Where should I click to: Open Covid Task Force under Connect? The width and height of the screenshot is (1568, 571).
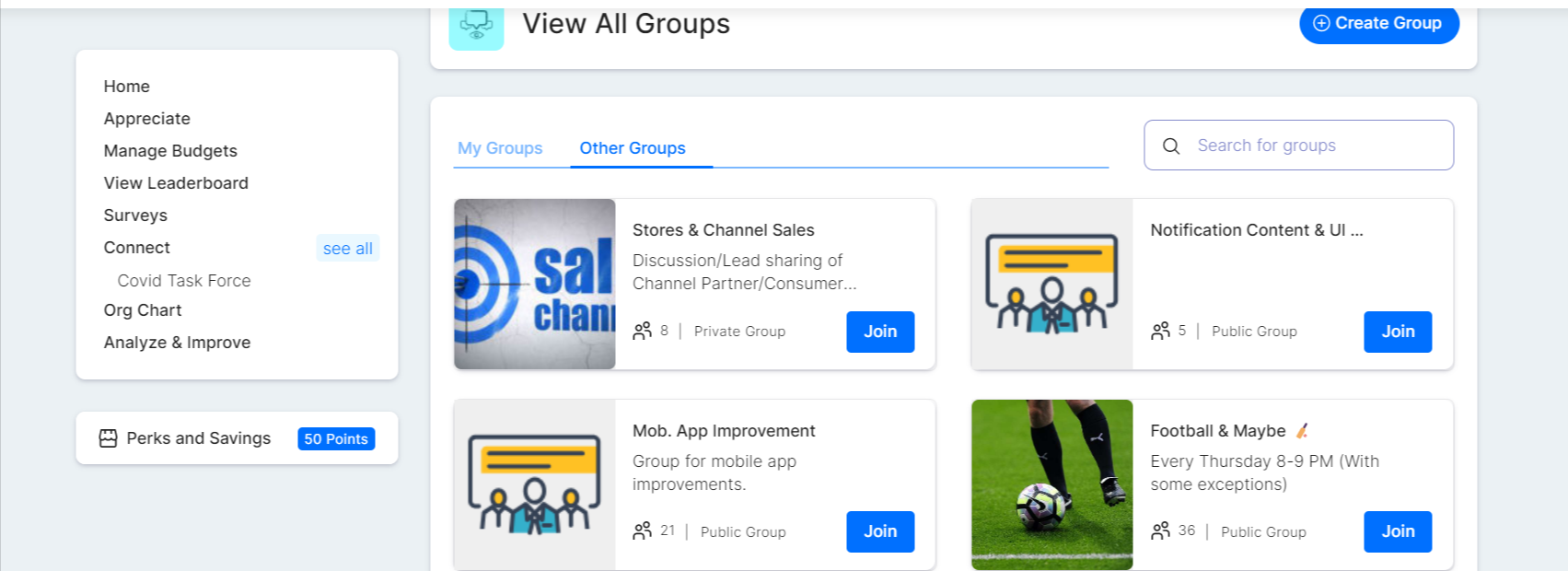coord(184,281)
